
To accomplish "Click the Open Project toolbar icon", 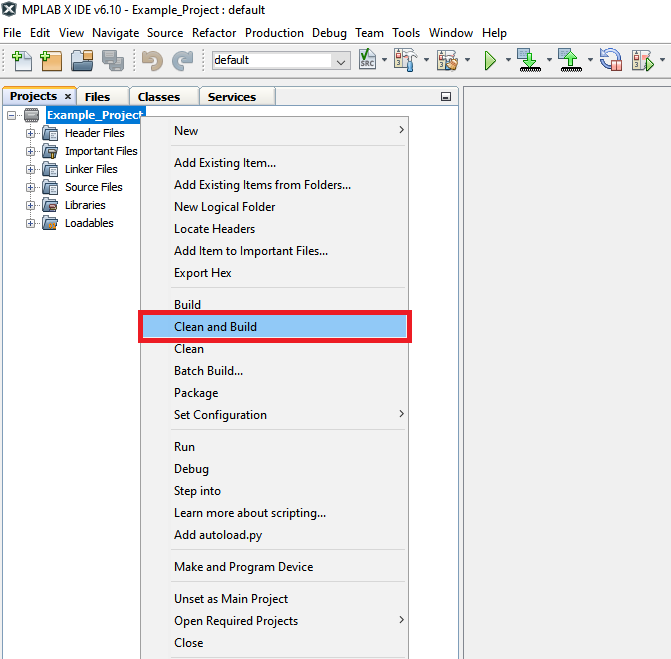I will [82, 60].
